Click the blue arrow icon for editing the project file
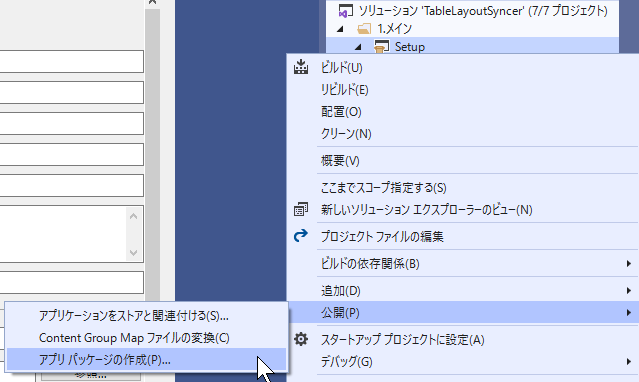The image size is (639, 382). (x=301, y=236)
